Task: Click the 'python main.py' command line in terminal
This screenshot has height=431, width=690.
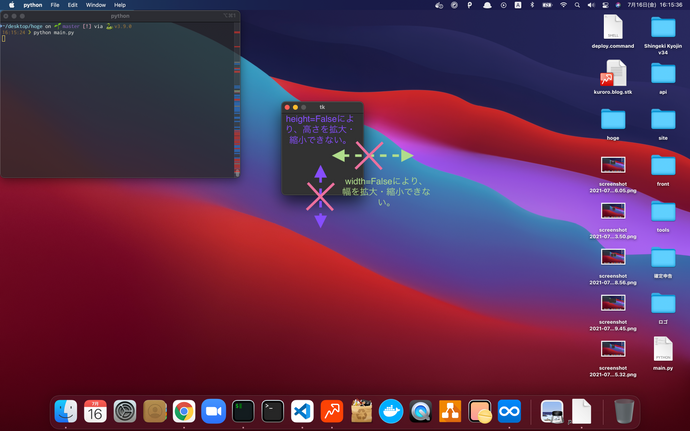Action: pyautogui.click(x=54, y=33)
